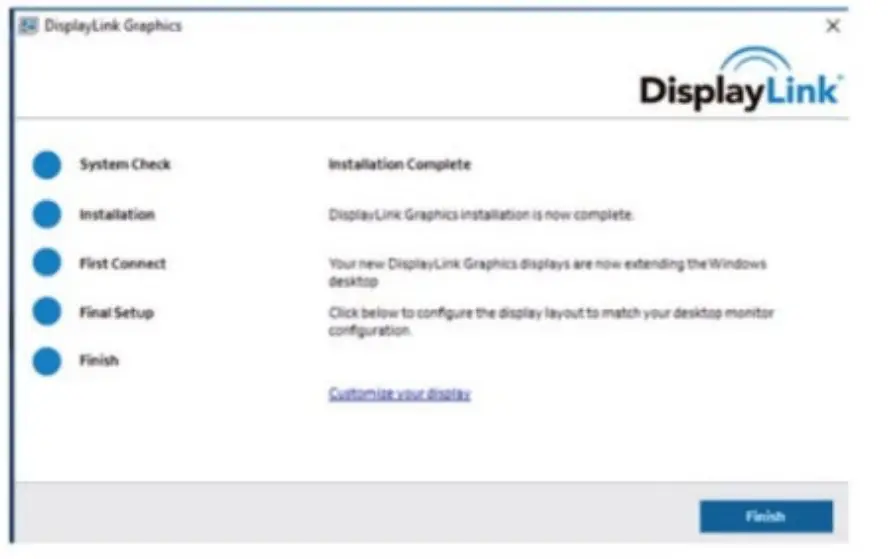Click the Finish button
This screenshot has width=888, height=559.
(766, 516)
